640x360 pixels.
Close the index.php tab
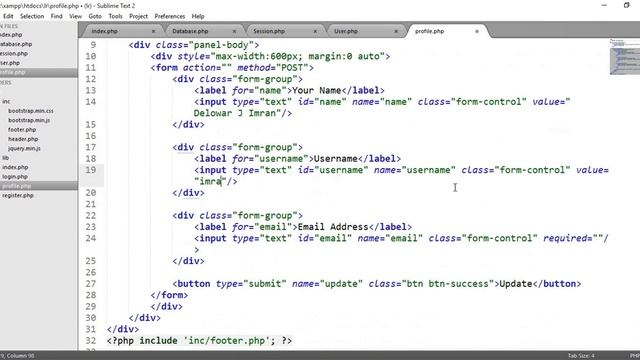point(153,31)
